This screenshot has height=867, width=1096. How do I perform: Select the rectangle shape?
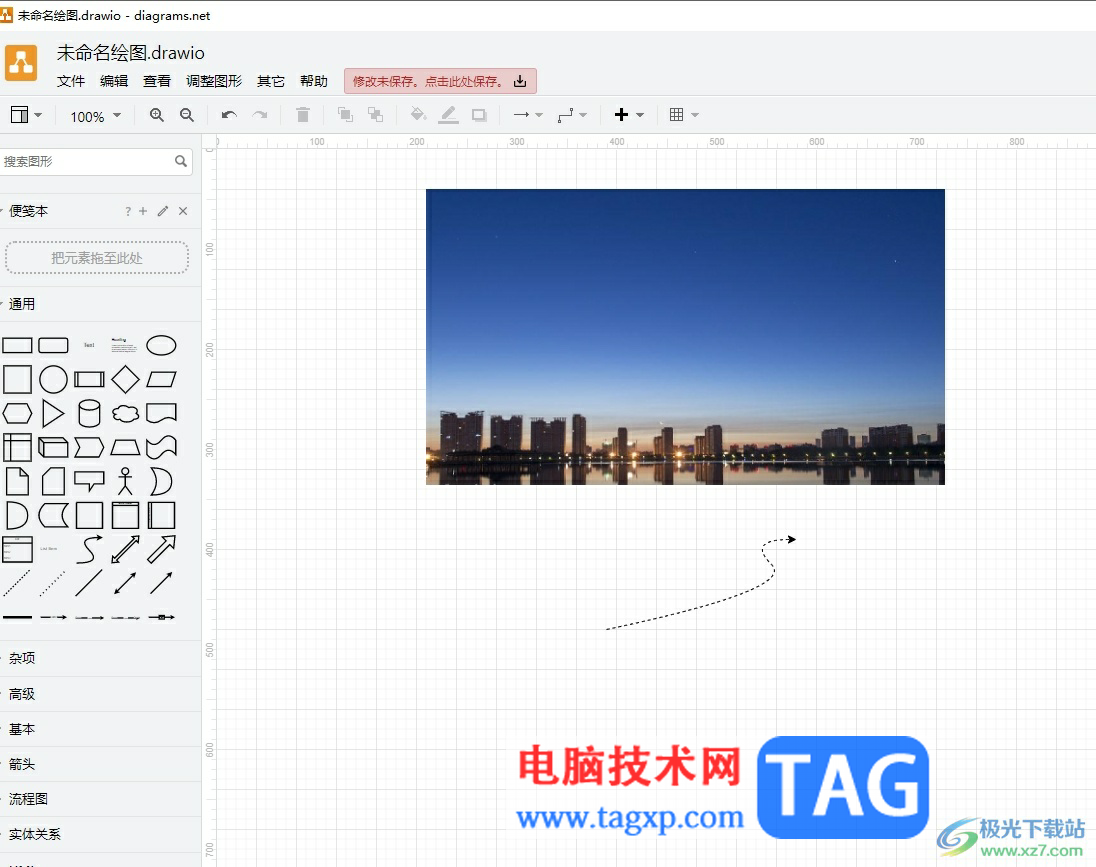tap(17, 345)
